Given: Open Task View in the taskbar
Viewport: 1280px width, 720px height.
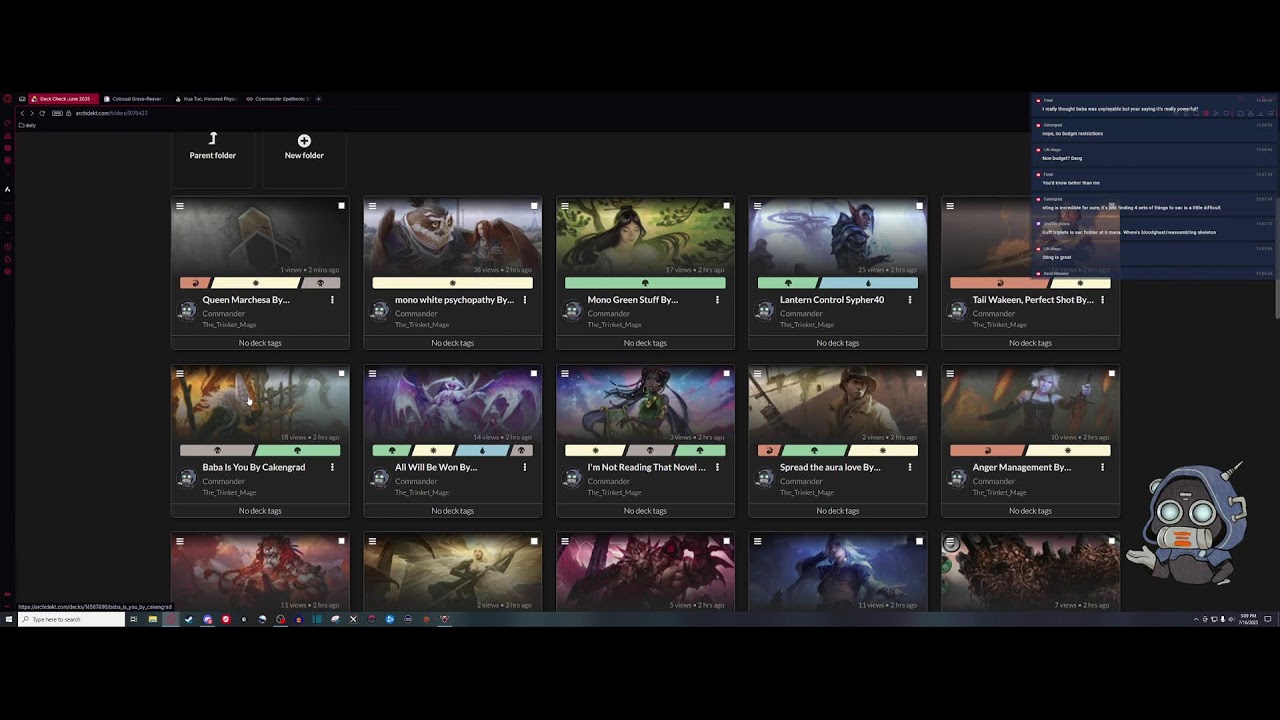Looking at the screenshot, I should pyautogui.click(x=134, y=619).
